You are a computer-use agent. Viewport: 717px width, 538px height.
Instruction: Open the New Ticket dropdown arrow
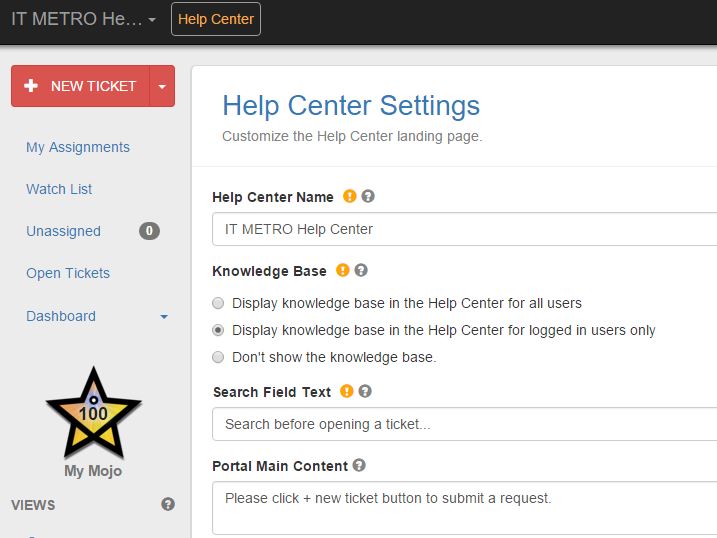pos(162,86)
